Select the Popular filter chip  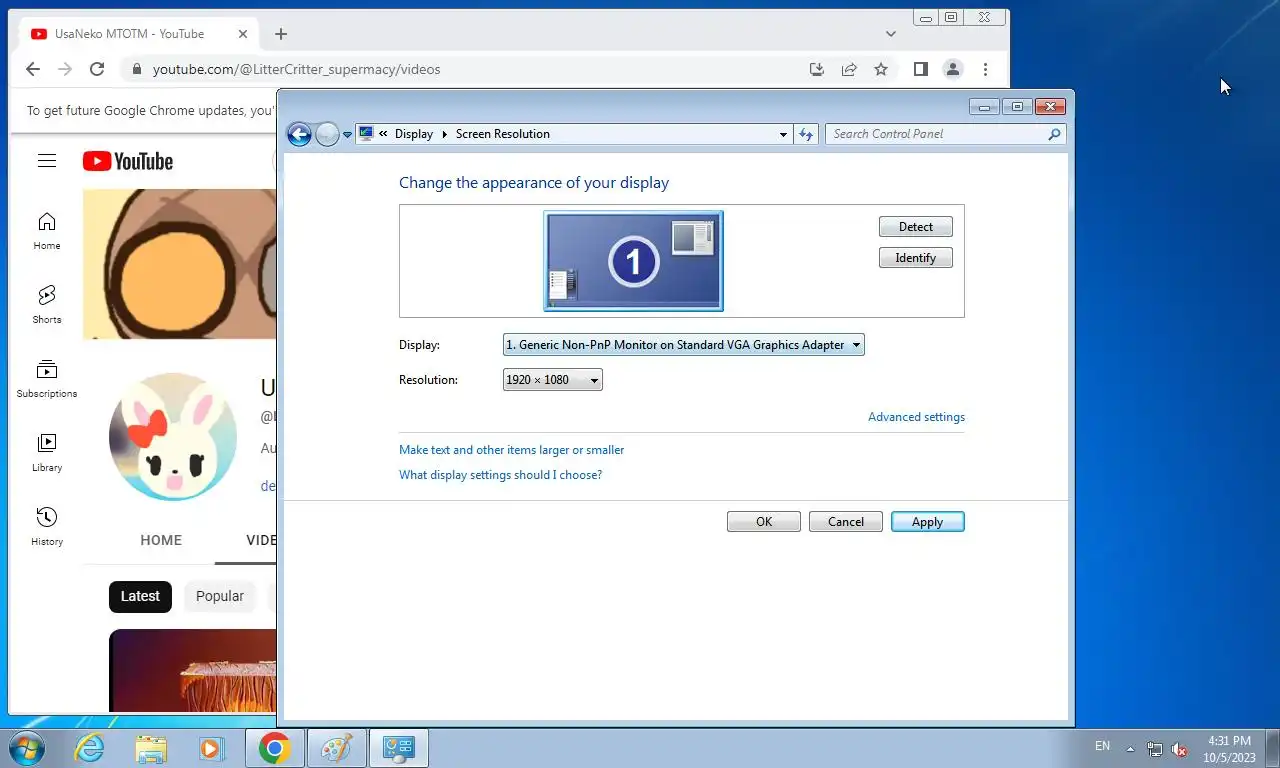click(219, 596)
